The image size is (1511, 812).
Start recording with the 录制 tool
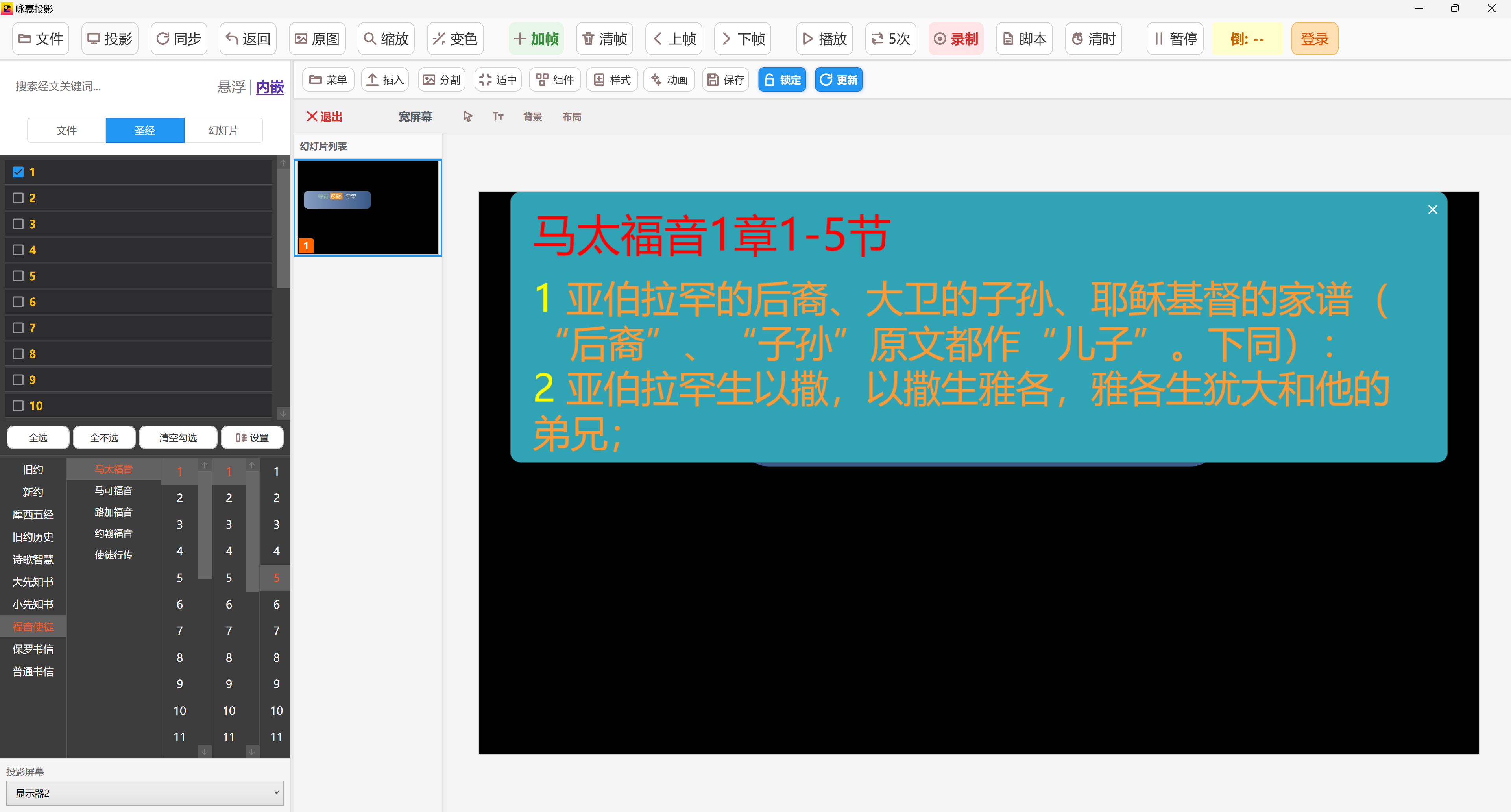[x=955, y=38]
